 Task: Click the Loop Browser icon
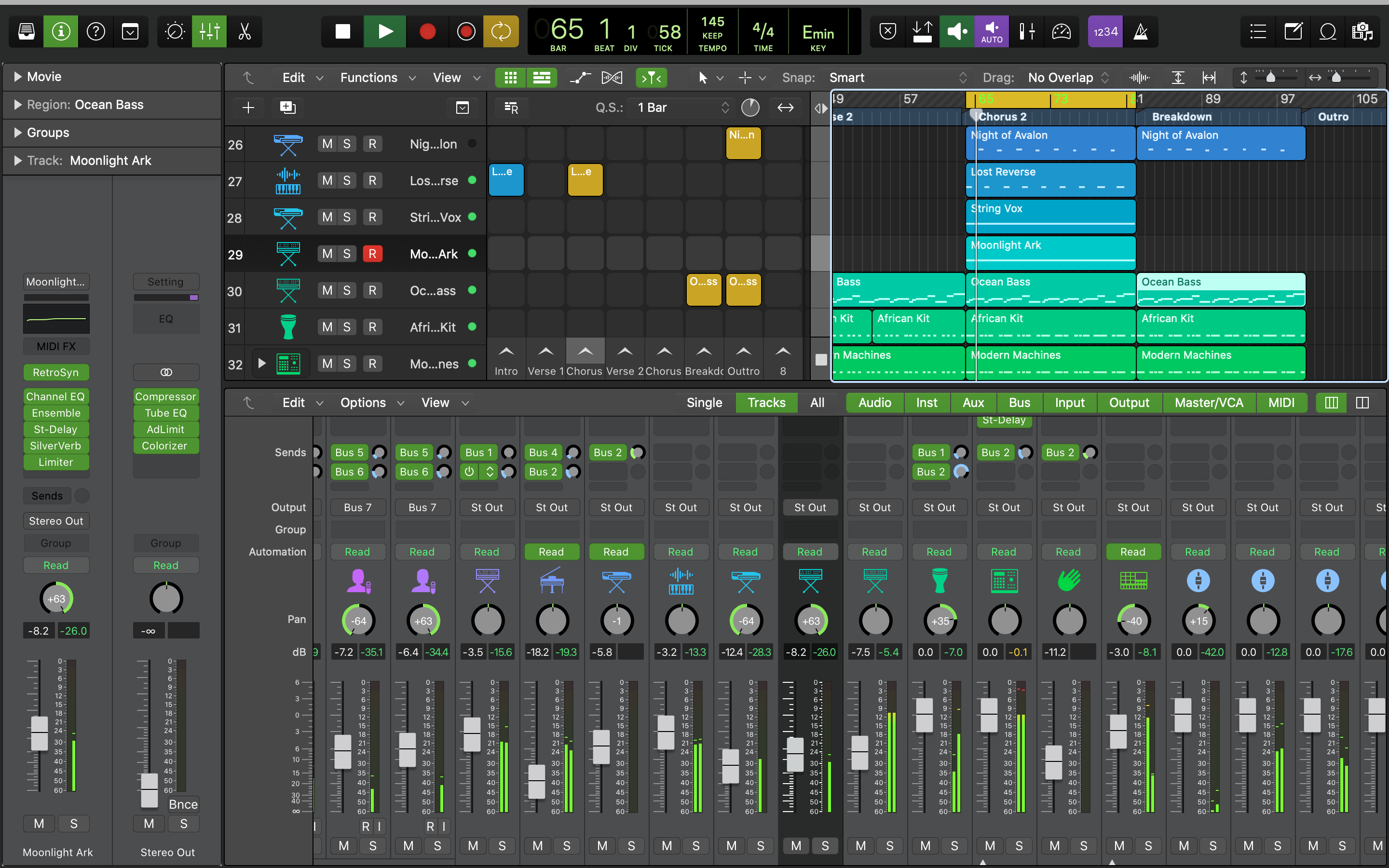pyautogui.click(x=1327, y=31)
